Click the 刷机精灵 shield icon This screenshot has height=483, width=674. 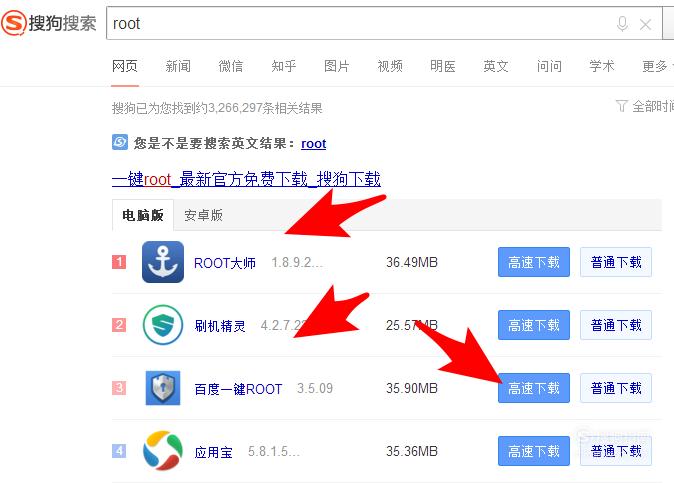(163, 325)
